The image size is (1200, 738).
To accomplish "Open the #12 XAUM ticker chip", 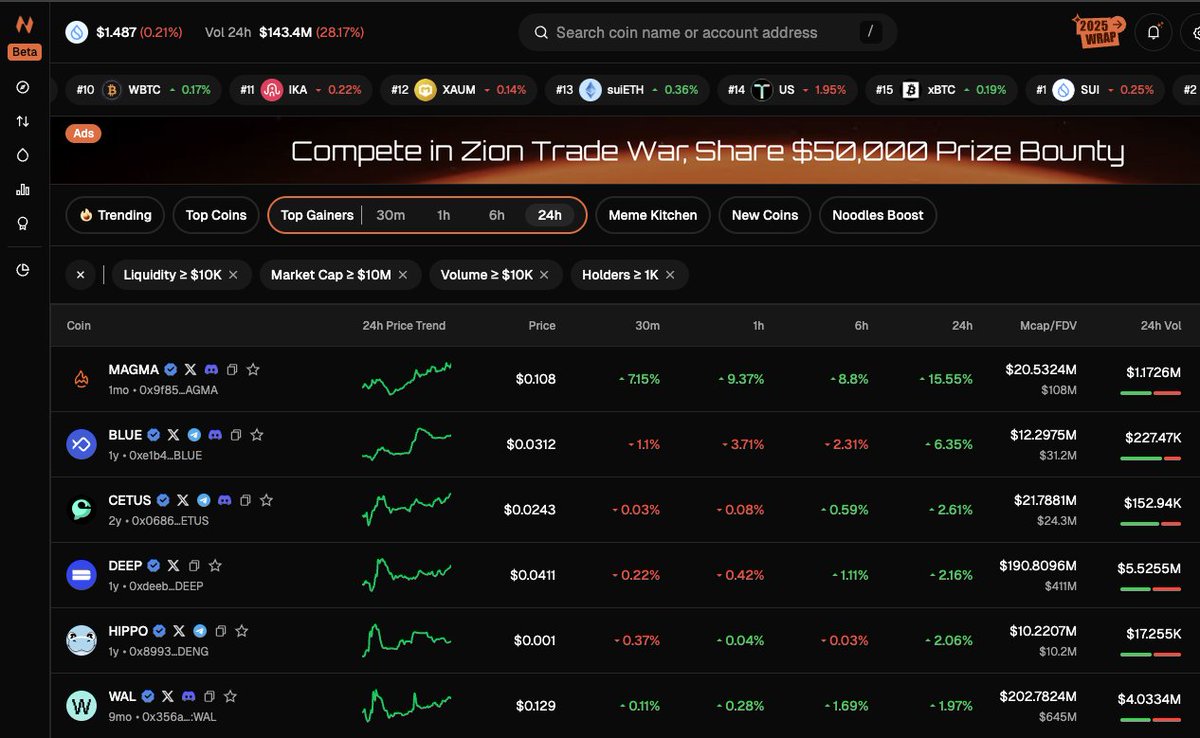I will [459, 90].
